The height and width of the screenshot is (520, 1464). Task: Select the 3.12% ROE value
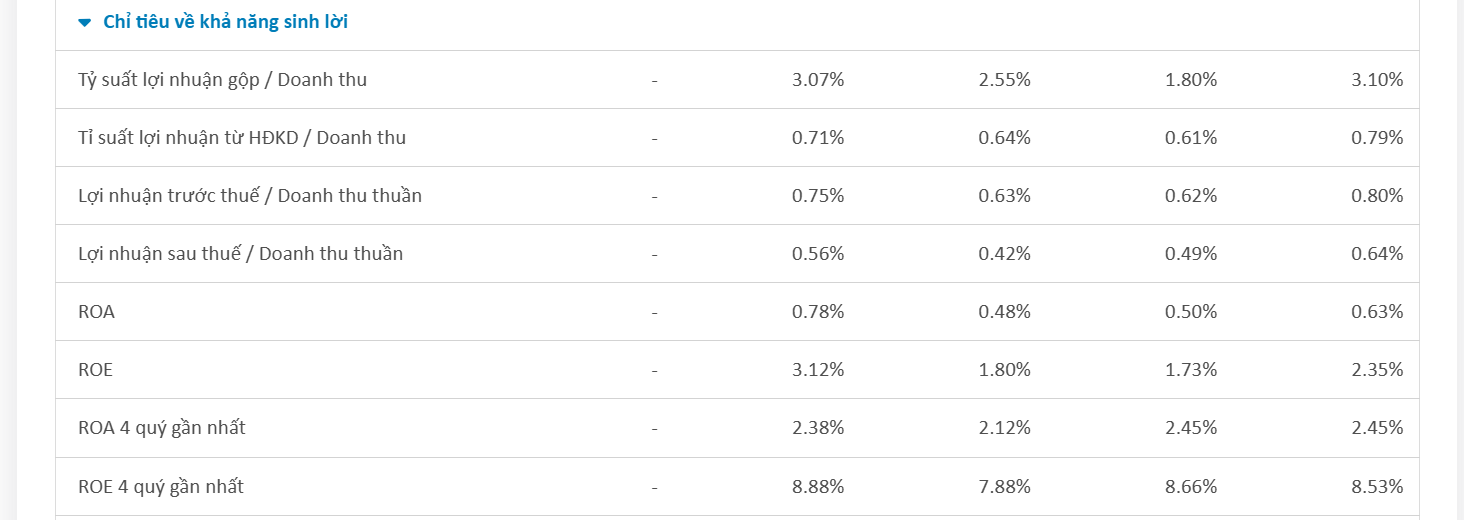point(818,370)
